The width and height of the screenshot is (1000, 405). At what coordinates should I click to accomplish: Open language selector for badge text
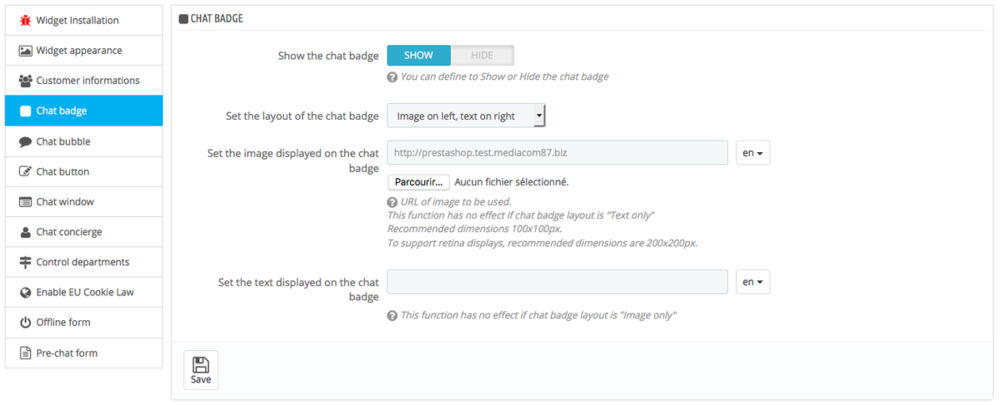tap(753, 282)
